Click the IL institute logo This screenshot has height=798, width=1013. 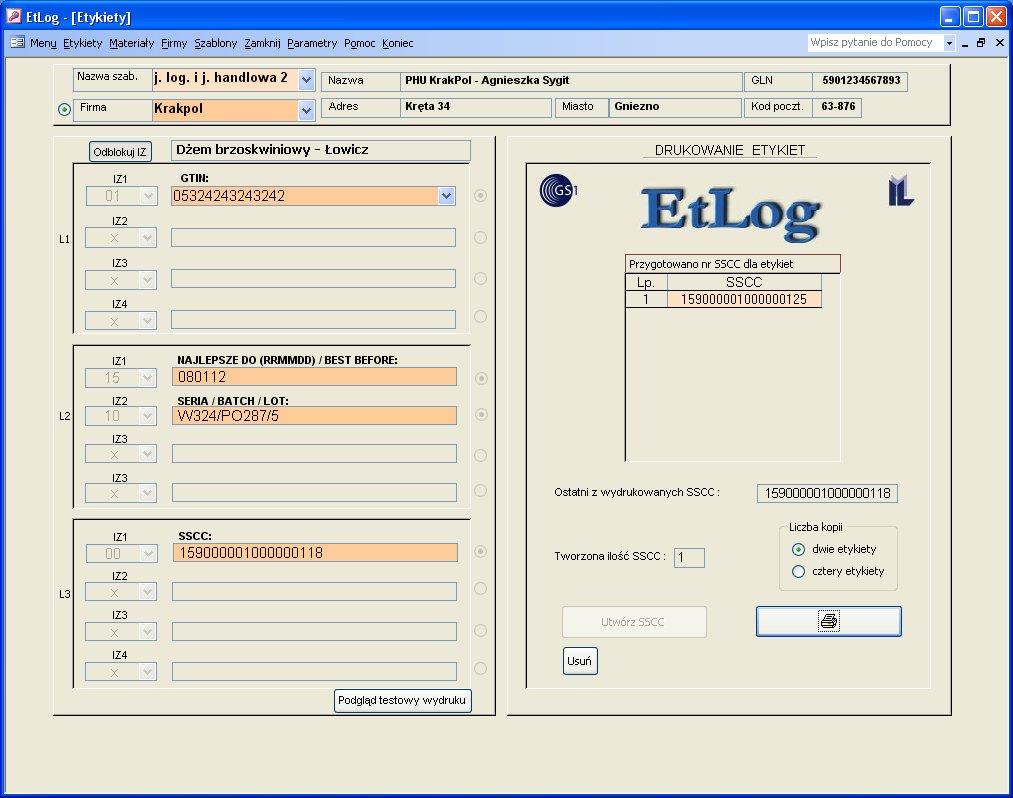[x=901, y=191]
